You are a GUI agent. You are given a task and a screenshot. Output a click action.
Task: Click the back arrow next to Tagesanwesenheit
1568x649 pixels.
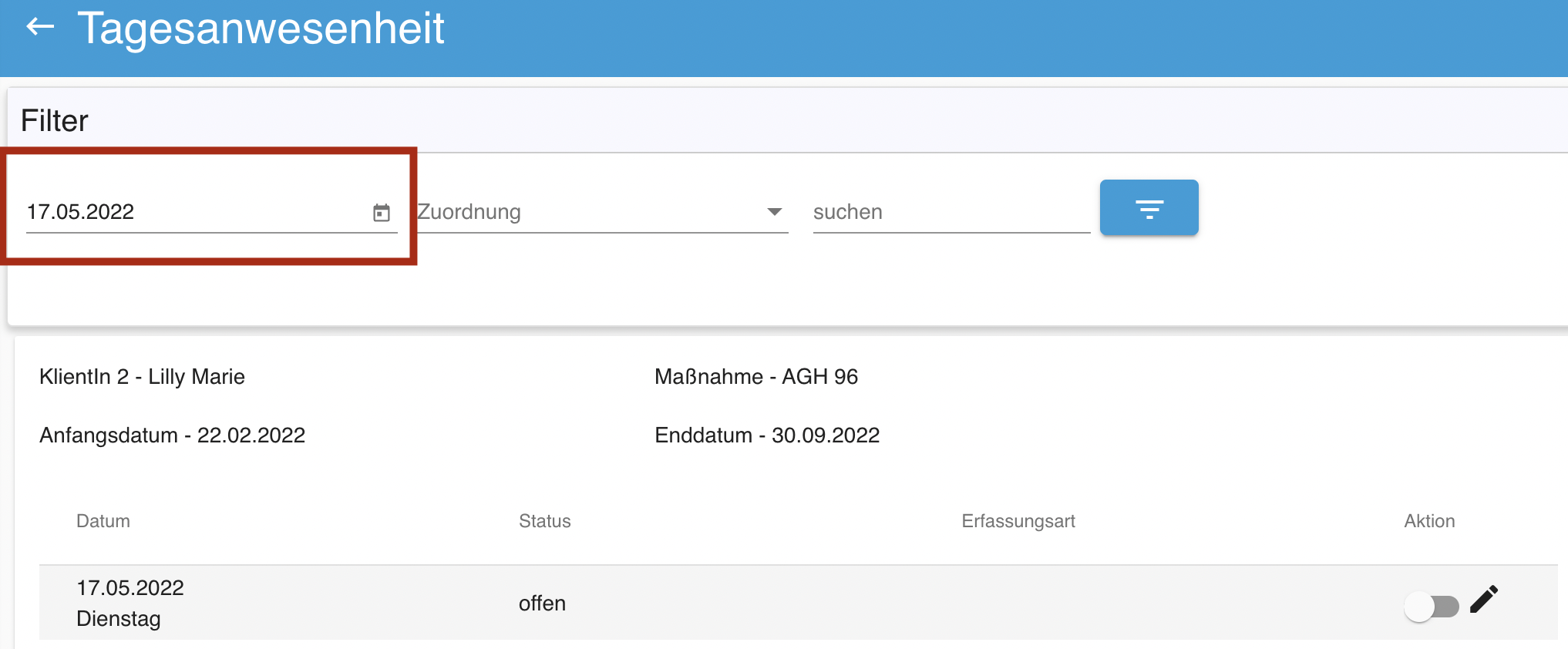(x=40, y=28)
